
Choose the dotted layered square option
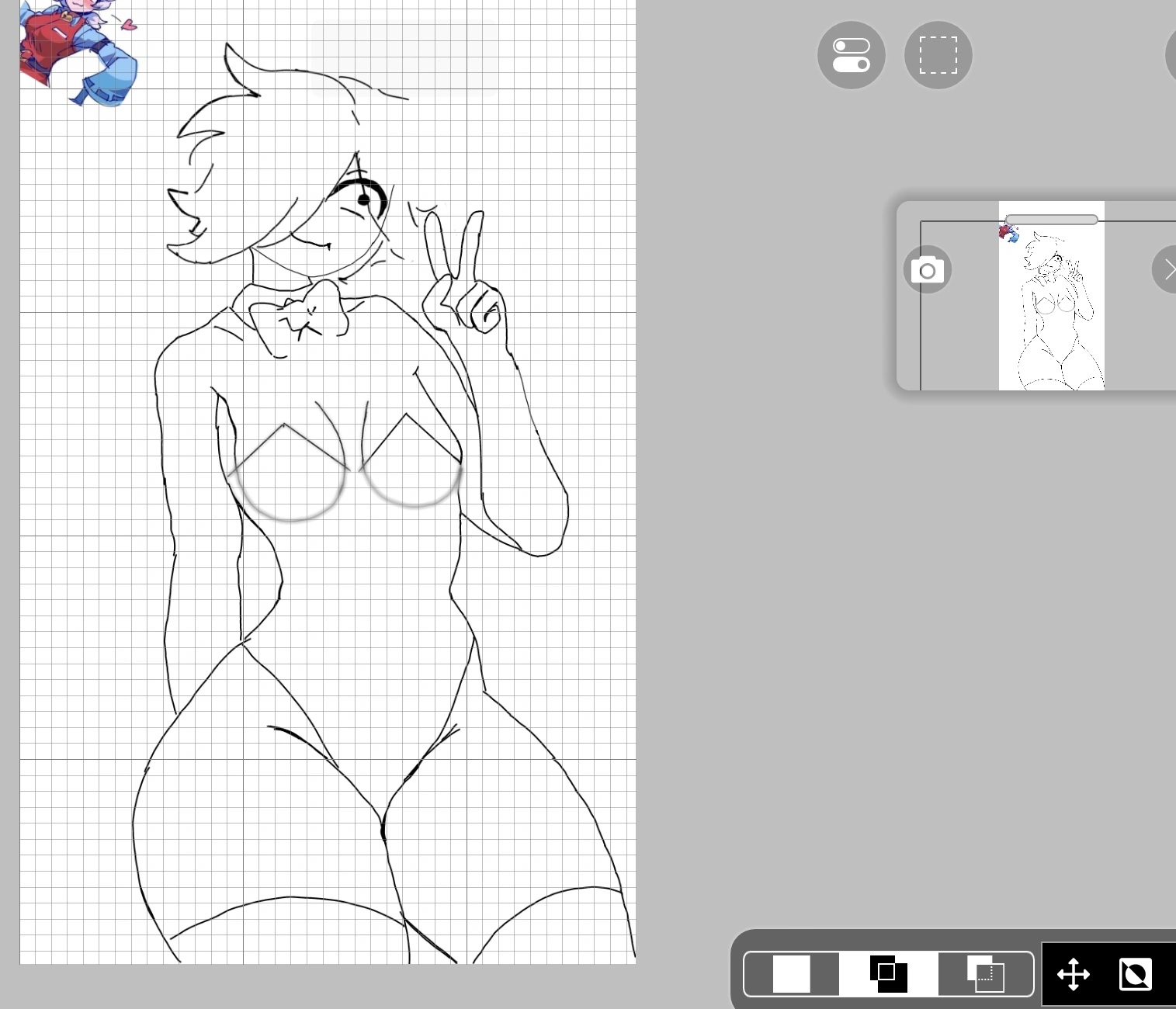click(986, 973)
